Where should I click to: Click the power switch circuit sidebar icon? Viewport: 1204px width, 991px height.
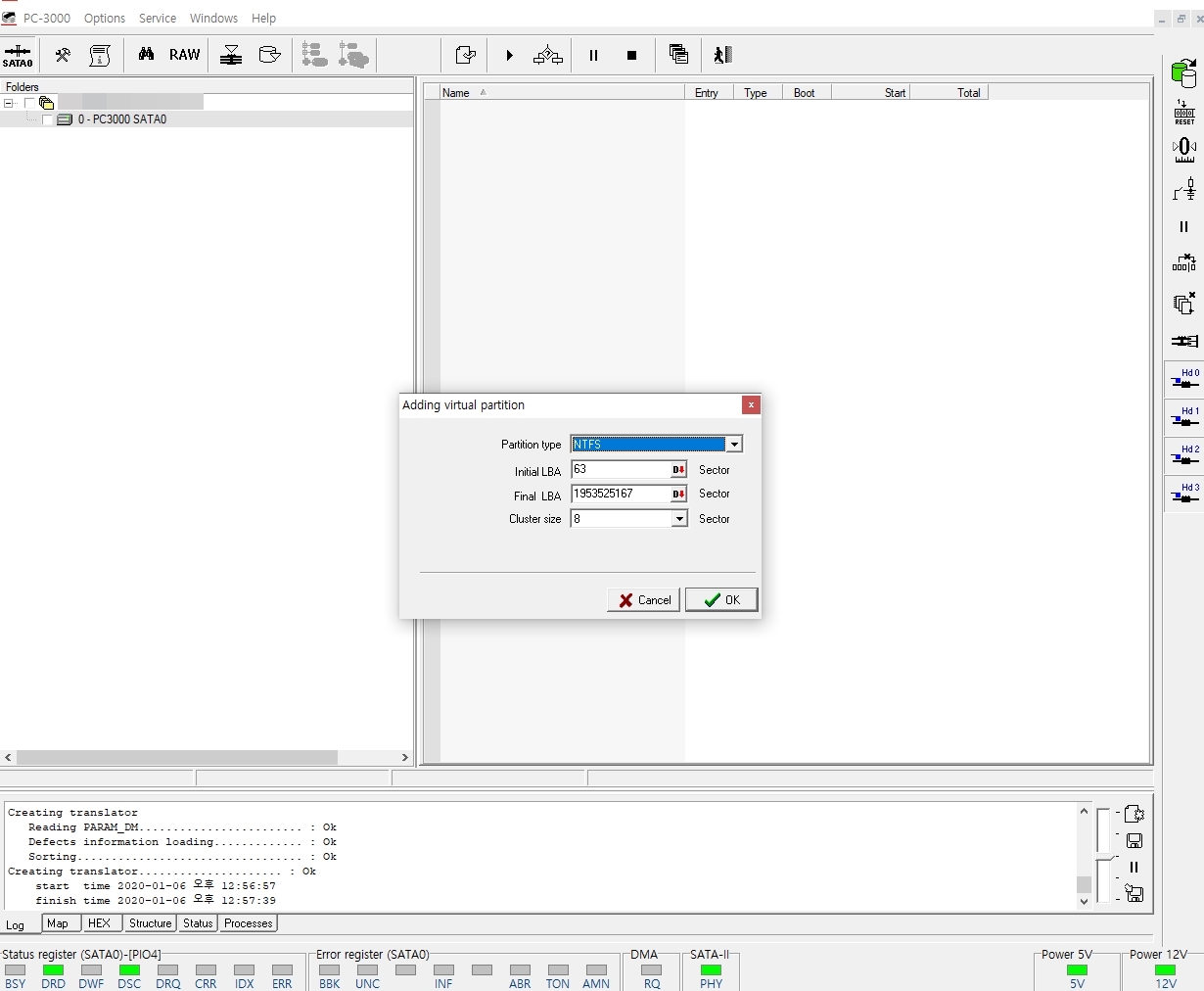pyautogui.click(x=1184, y=188)
